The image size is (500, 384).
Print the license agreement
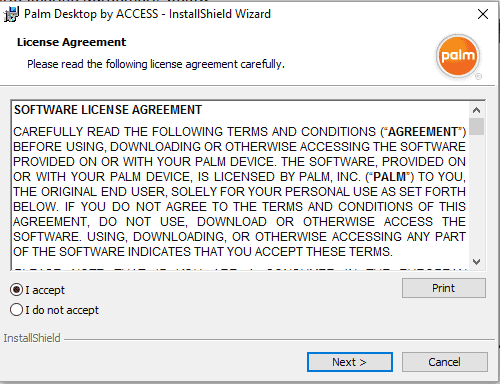444,288
